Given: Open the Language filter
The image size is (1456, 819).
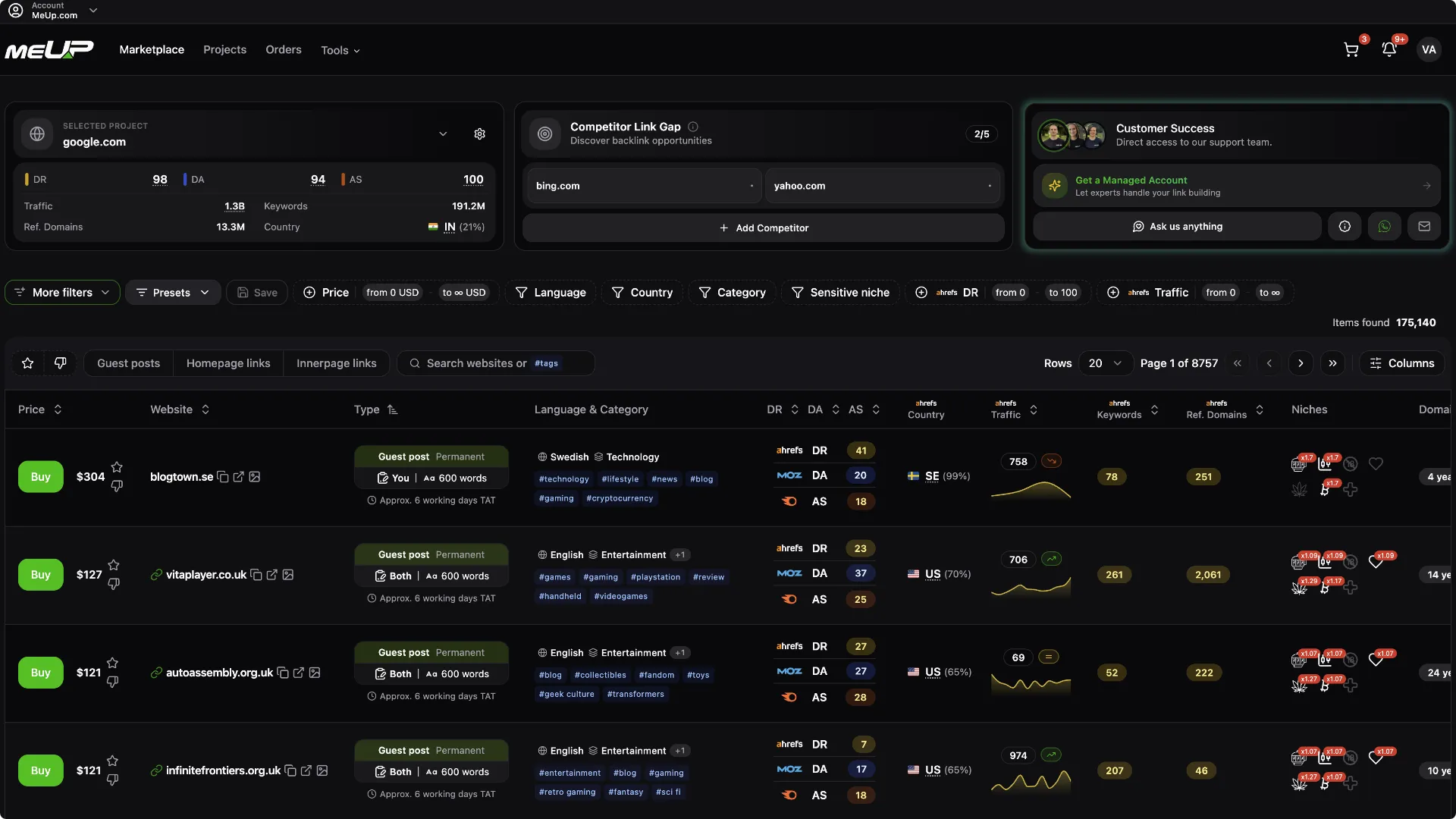Looking at the screenshot, I should [551, 293].
